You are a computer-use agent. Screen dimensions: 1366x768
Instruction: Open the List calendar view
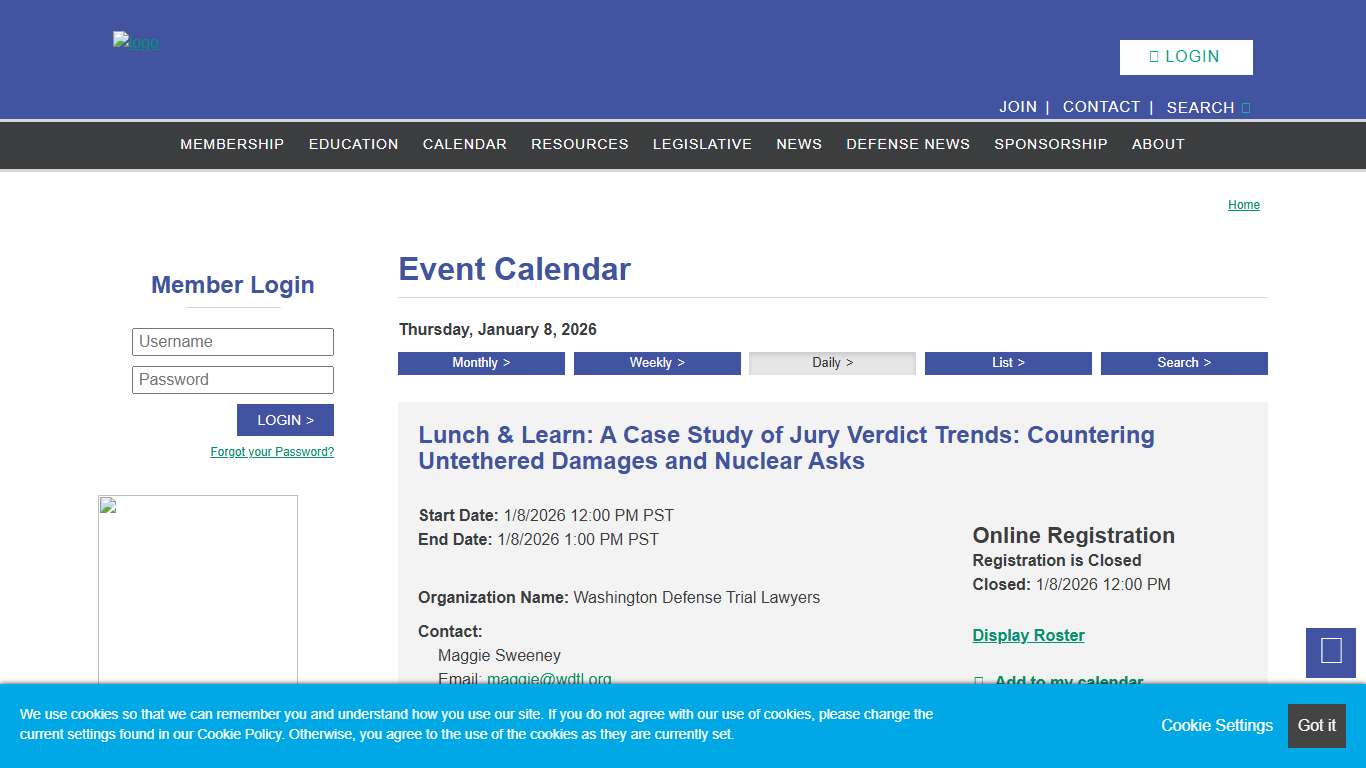pos(1008,362)
